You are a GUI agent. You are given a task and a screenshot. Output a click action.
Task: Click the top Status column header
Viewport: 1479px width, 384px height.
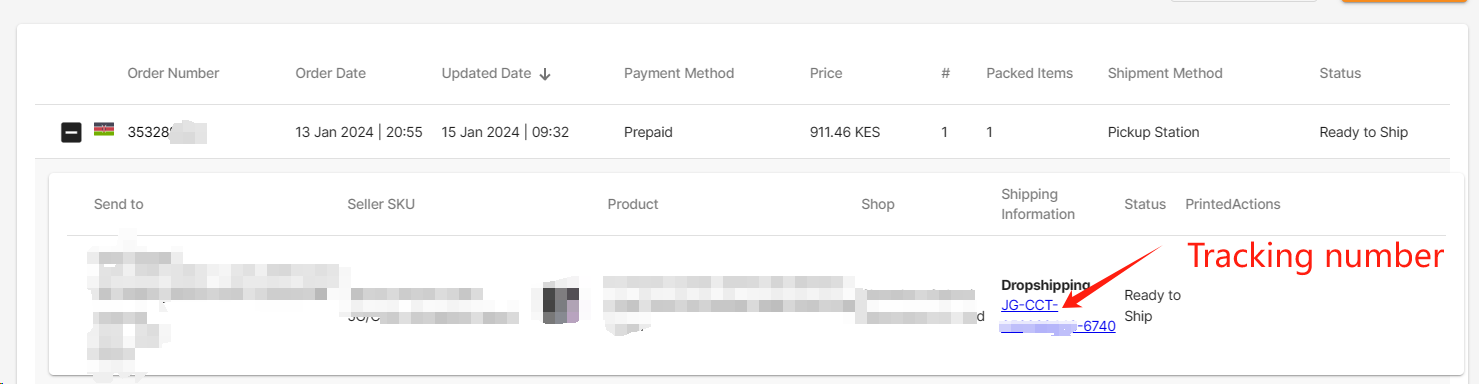point(1340,73)
